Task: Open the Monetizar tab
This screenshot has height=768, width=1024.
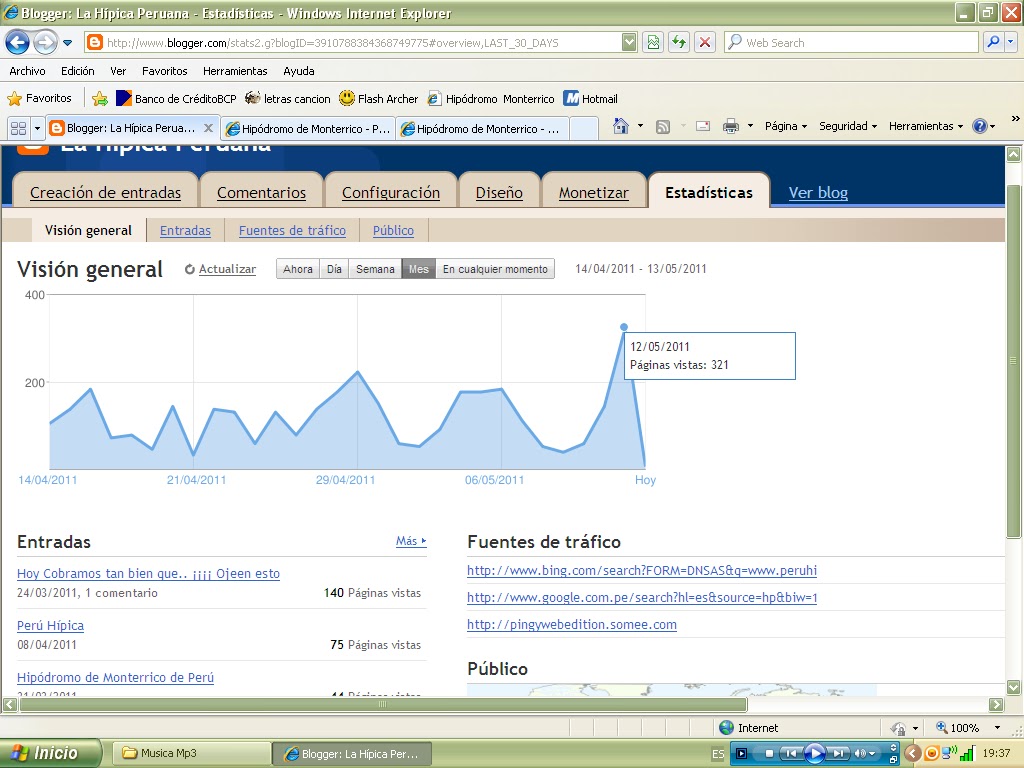Action: tap(593, 193)
